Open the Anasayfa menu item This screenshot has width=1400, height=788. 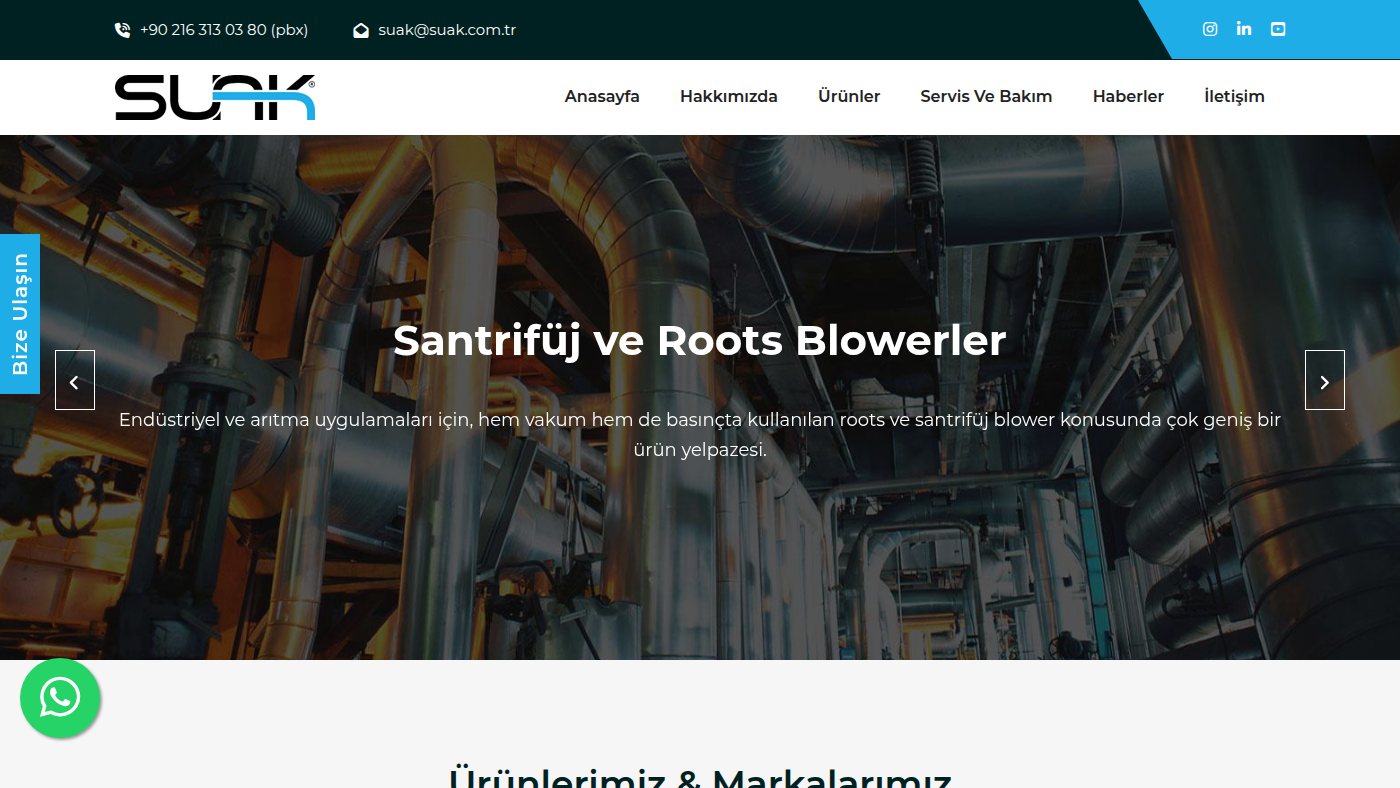(602, 97)
